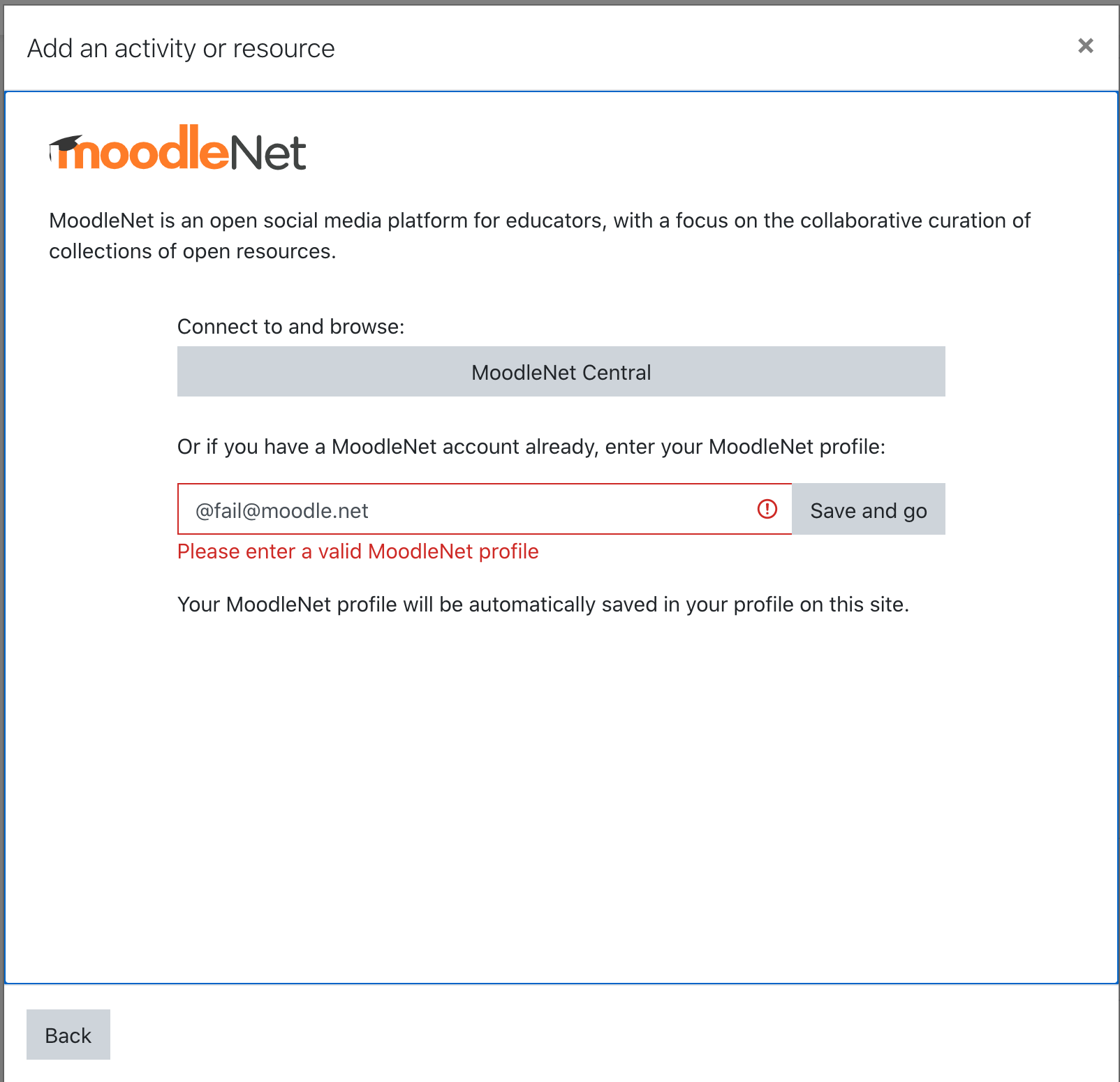Go back using the Back button
The height and width of the screenshot is (1082, 1120).
point(68,1035)
